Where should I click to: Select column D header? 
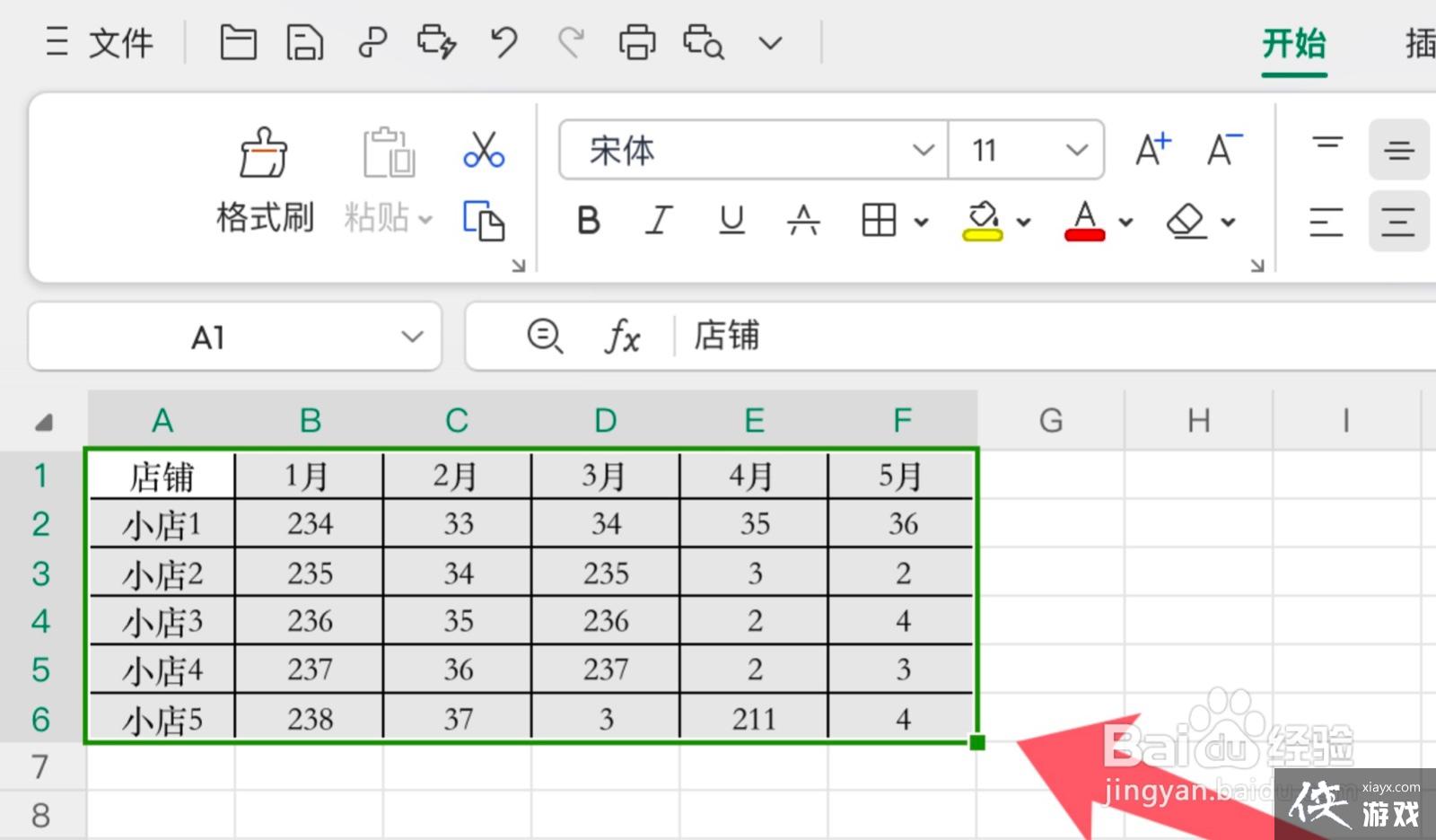606,420
